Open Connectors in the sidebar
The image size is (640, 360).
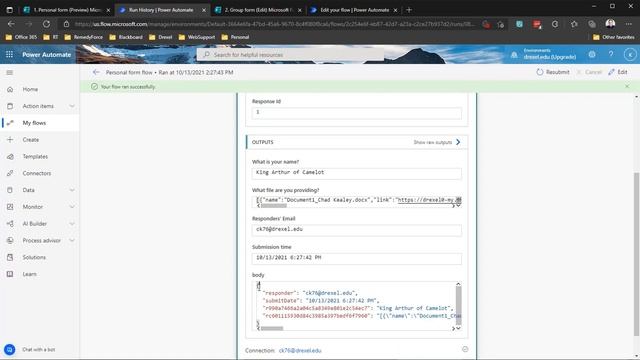37,173
